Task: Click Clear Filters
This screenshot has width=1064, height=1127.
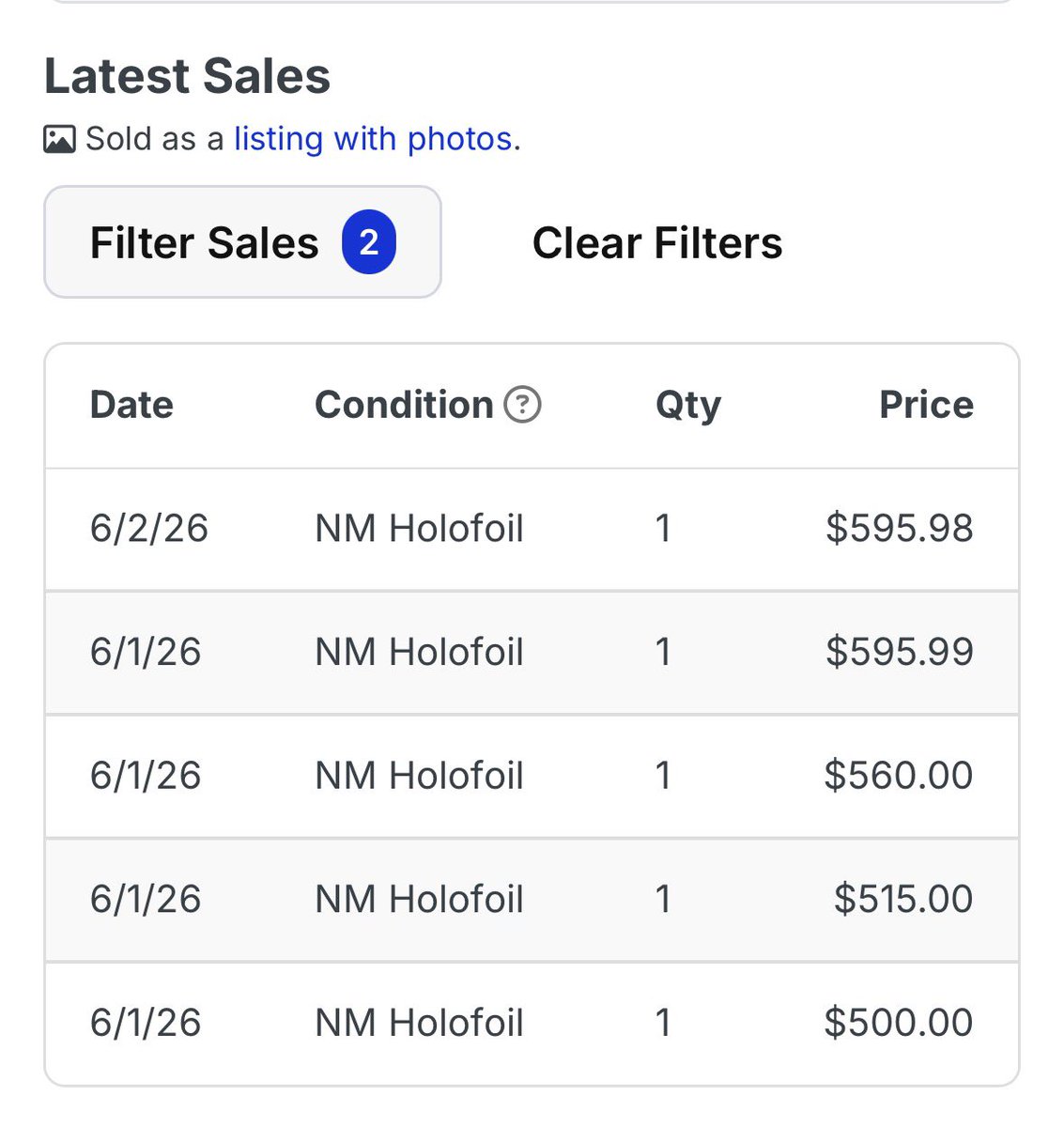Action: [x=657, y=243]
